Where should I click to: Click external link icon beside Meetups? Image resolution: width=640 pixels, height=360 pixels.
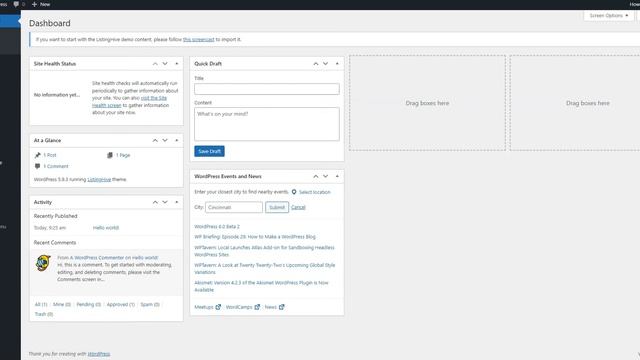218,307
